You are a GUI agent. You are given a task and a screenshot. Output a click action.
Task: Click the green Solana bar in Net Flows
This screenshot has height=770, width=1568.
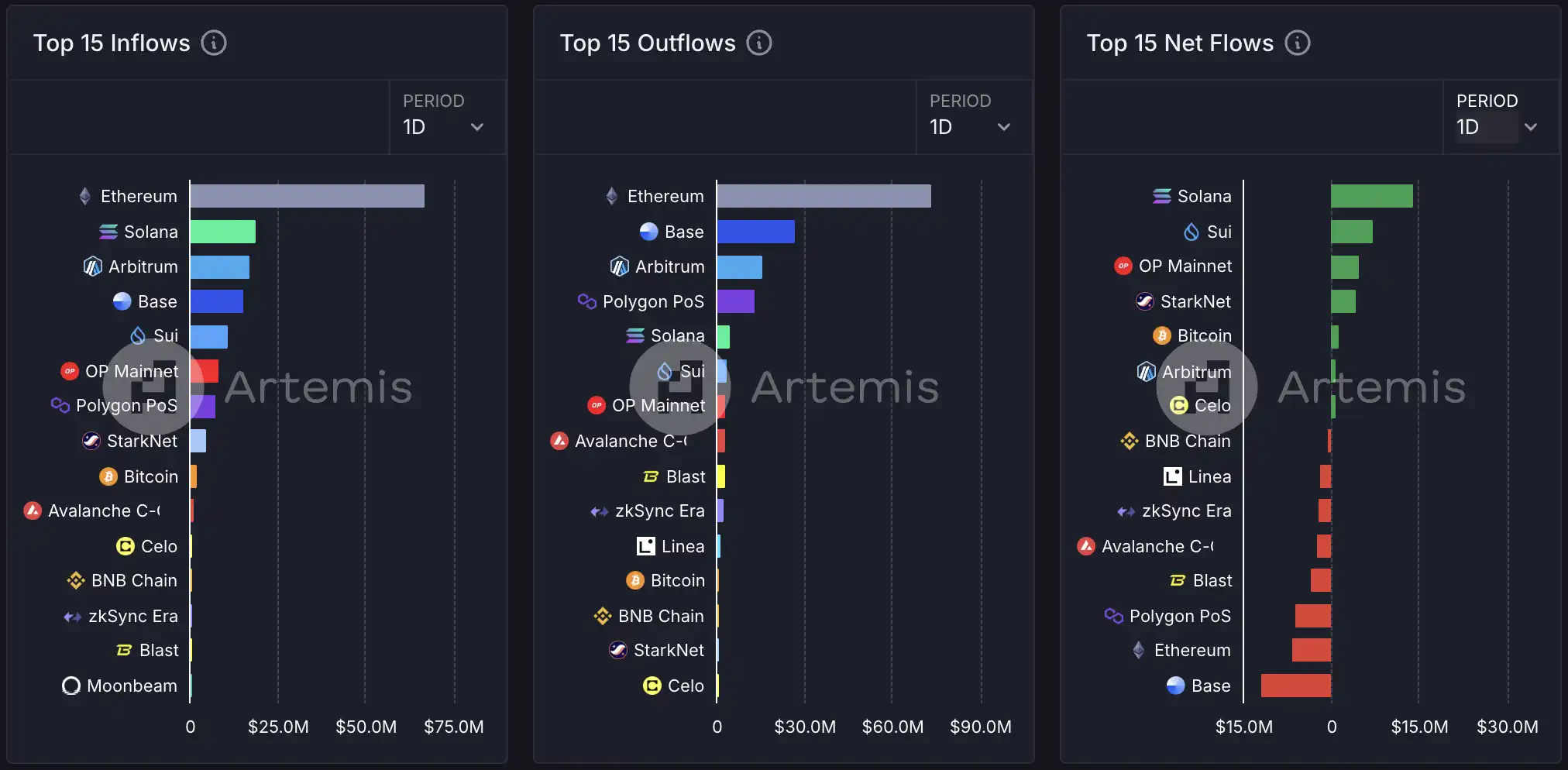[1371, 196]
